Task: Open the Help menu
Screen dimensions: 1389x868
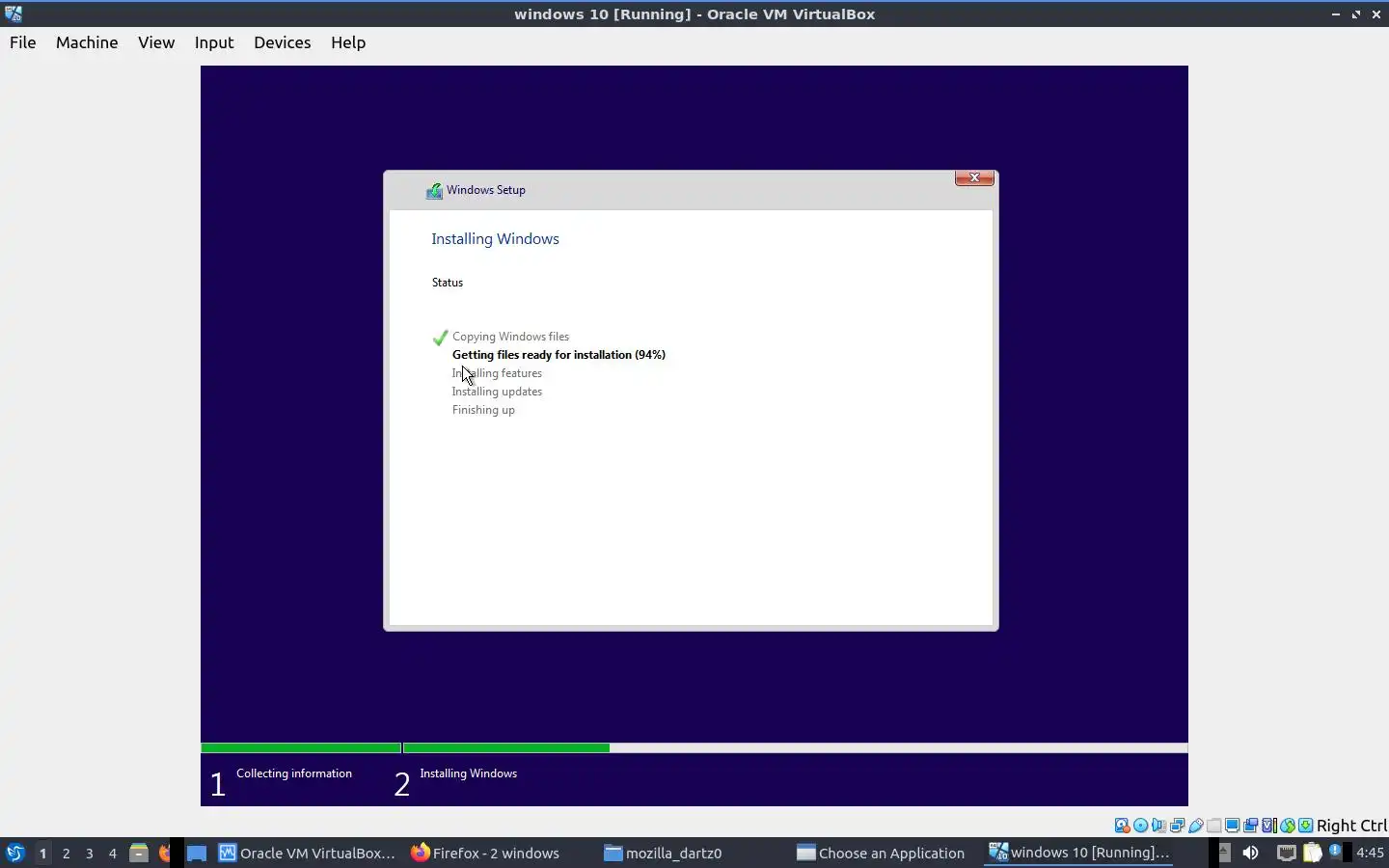Action: (348, 42)
